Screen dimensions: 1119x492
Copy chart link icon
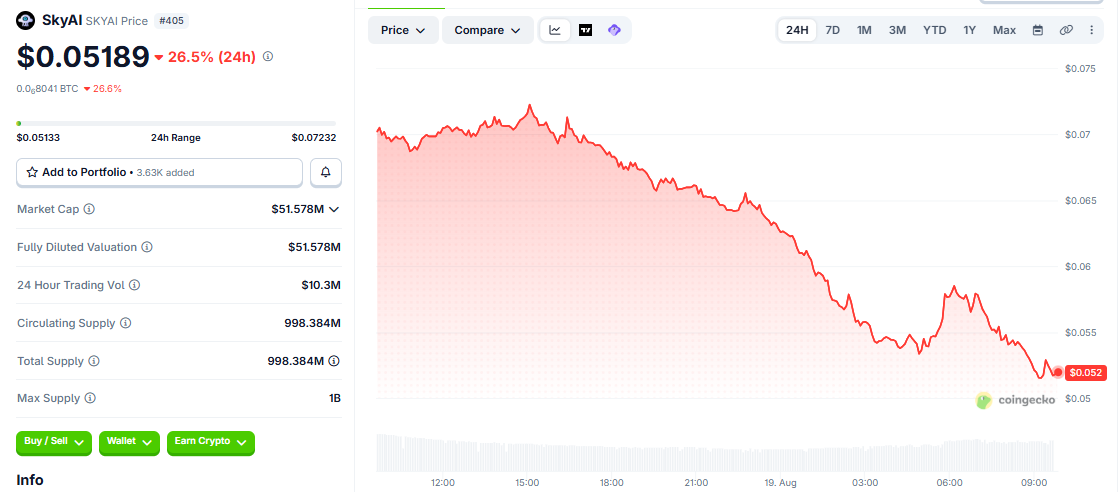(x=1065, y=30)
